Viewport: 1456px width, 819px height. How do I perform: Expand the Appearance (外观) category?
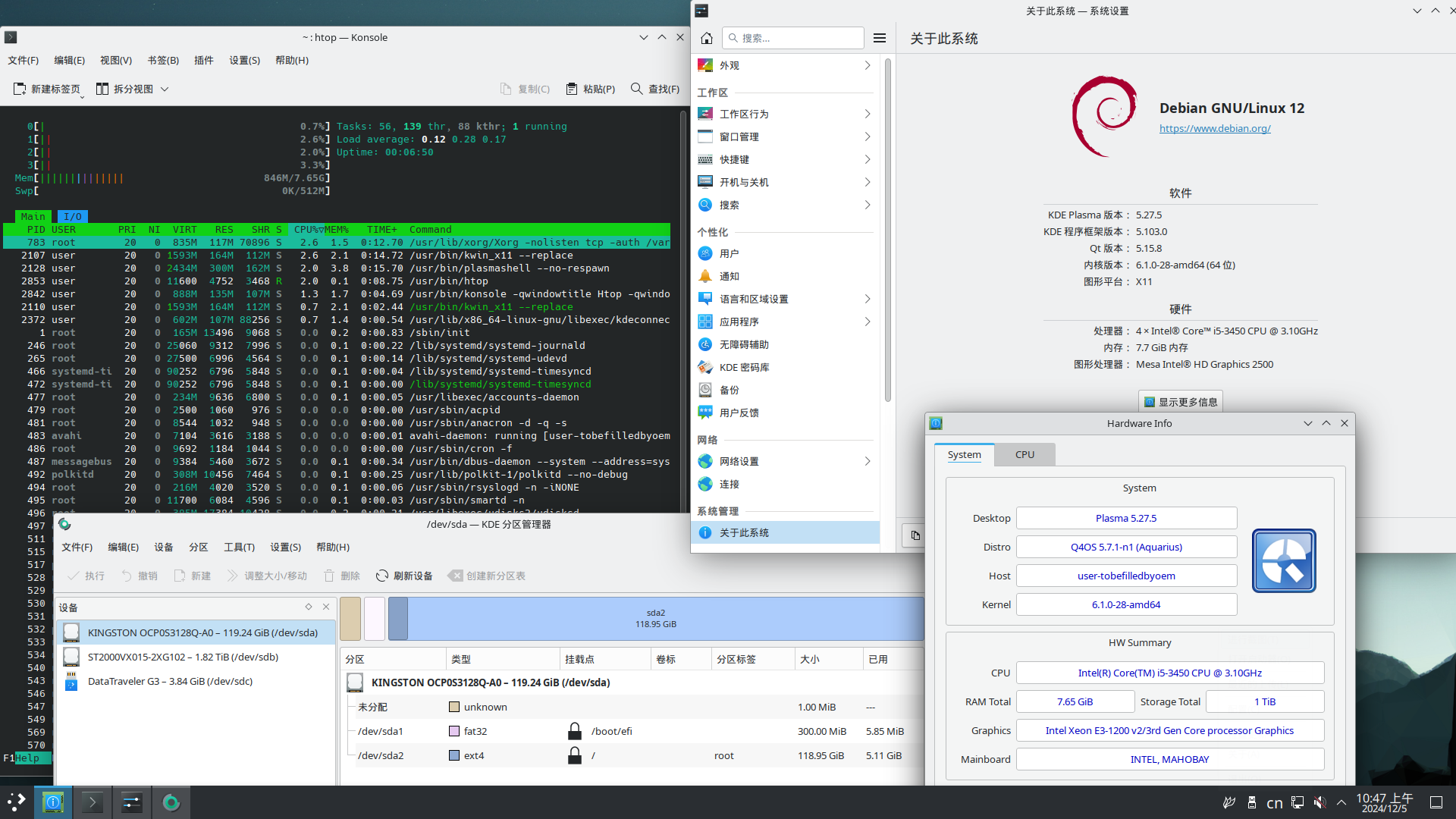(x=785, y=65)
